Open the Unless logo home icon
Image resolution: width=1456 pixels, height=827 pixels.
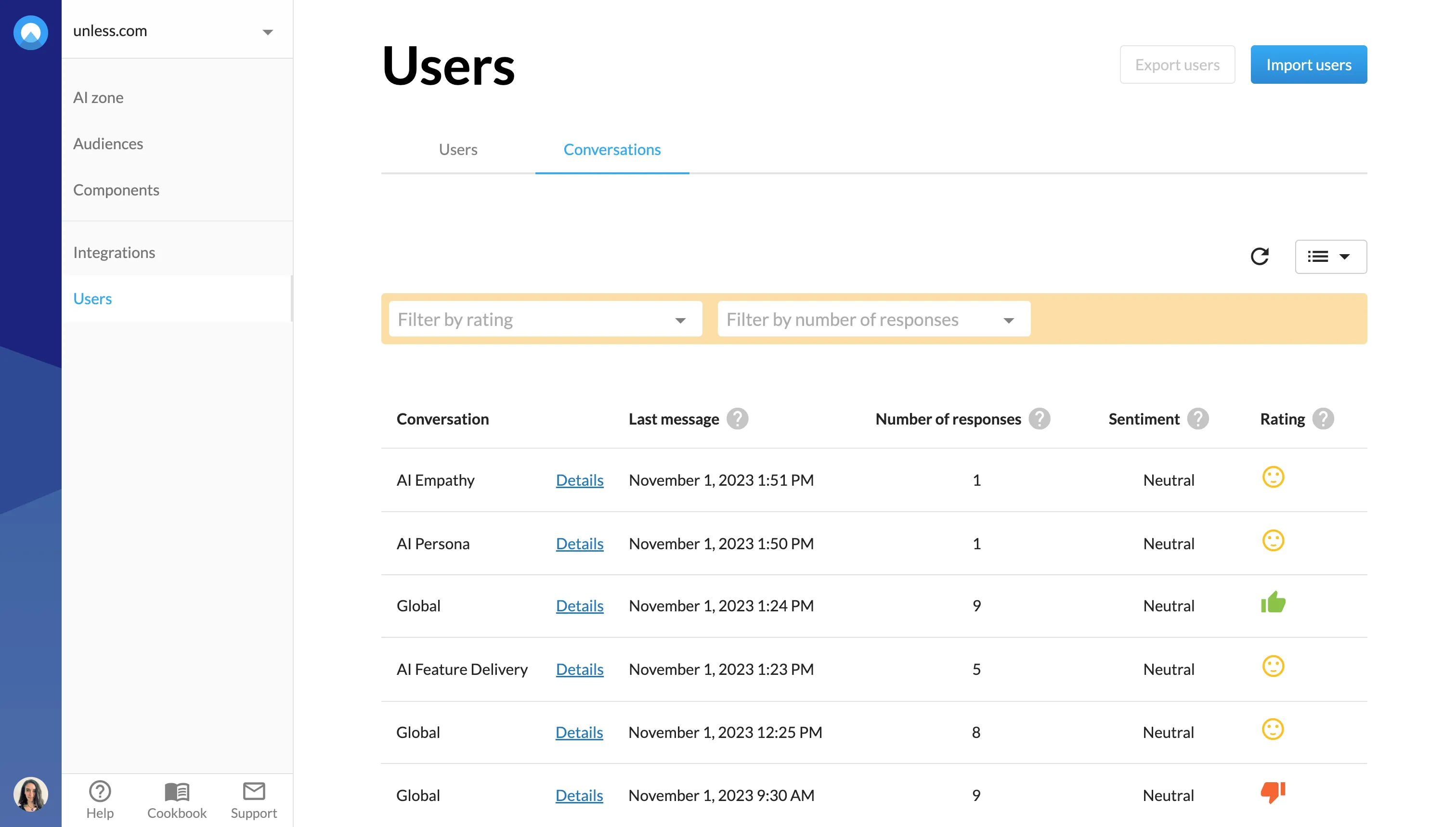(31, 32)
